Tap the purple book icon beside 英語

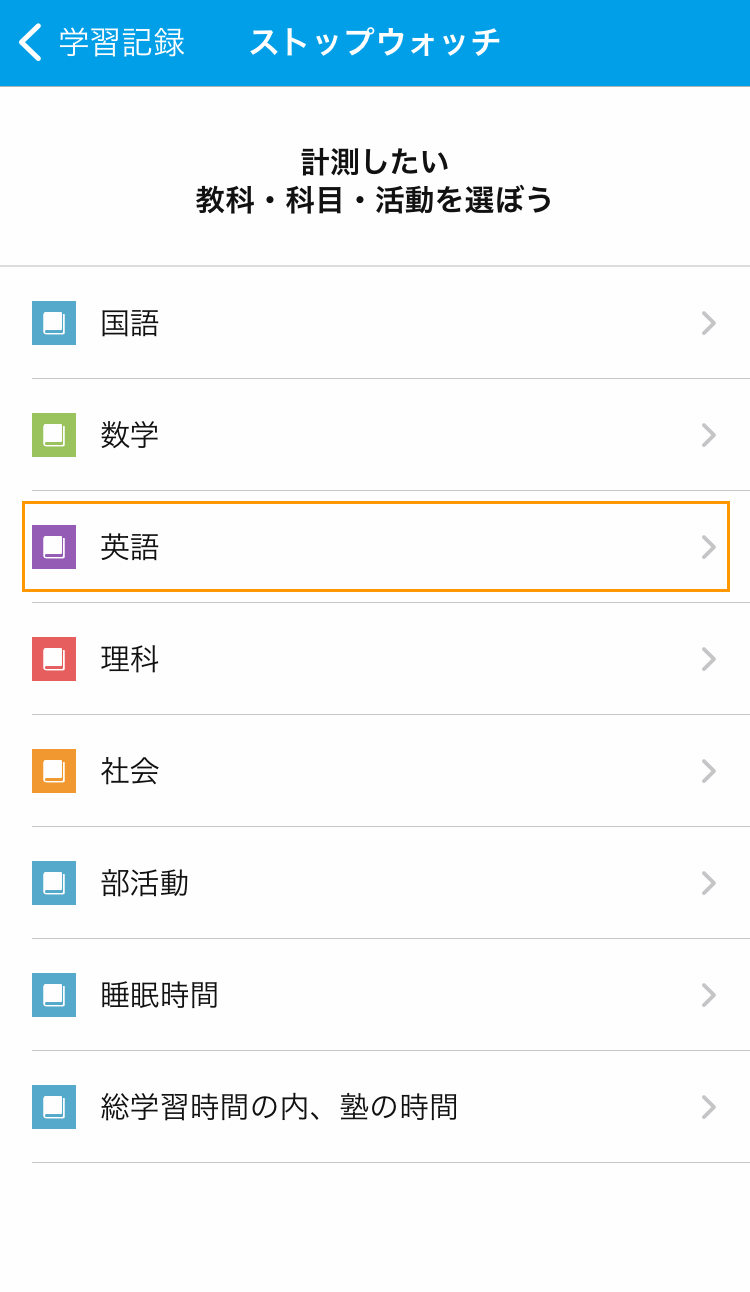[54, 547]
